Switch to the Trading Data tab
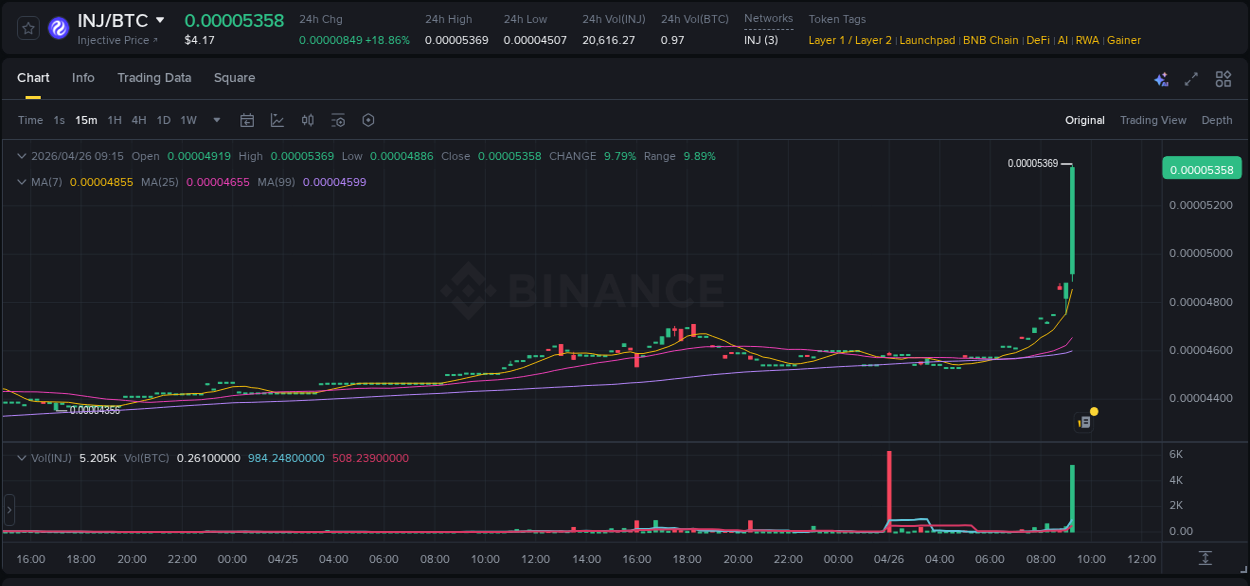The image size is (1250, 586). [x=154, y=78]
